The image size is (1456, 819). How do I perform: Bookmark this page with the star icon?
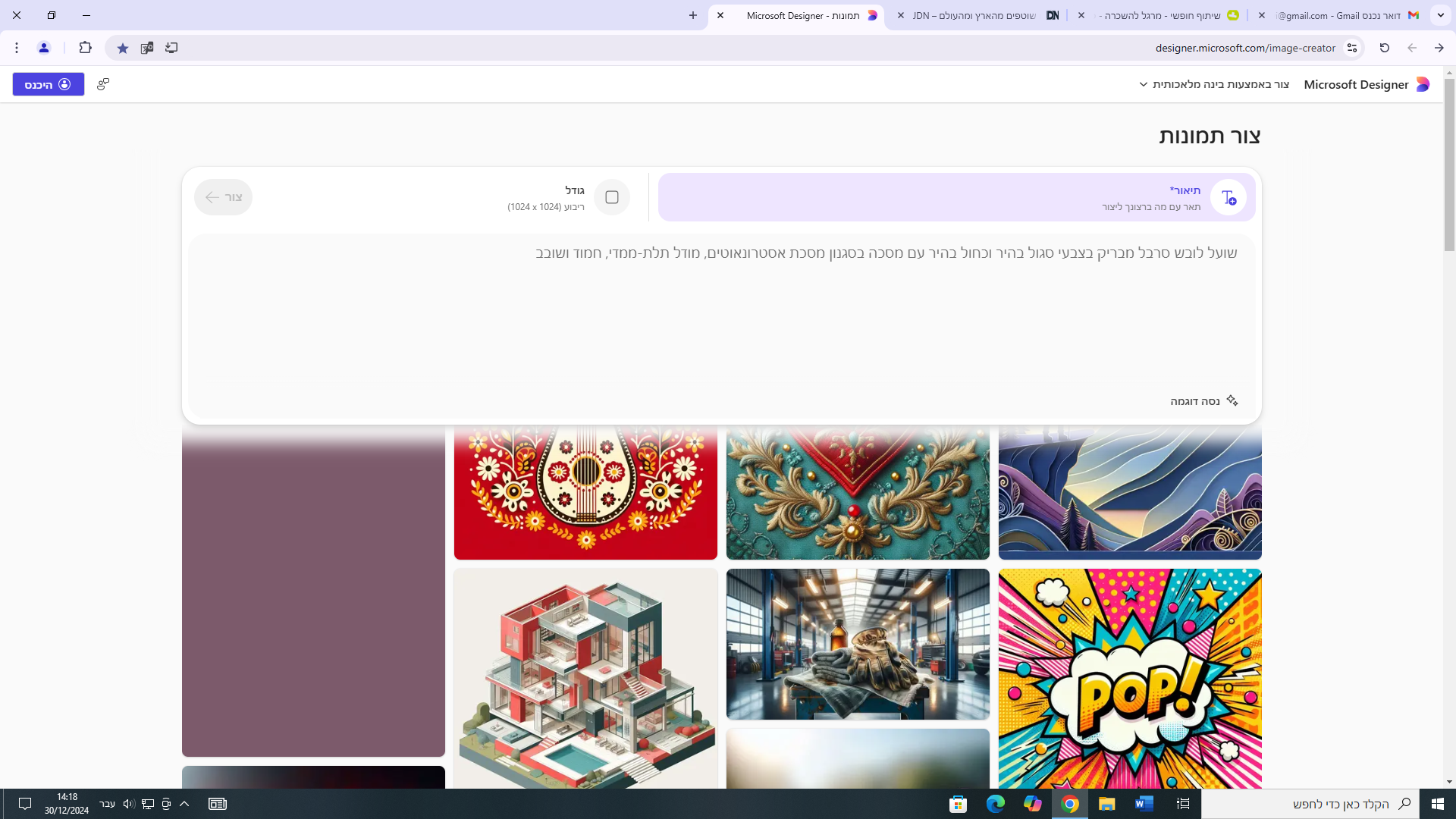pyautogui.click(x=123, y=48)
